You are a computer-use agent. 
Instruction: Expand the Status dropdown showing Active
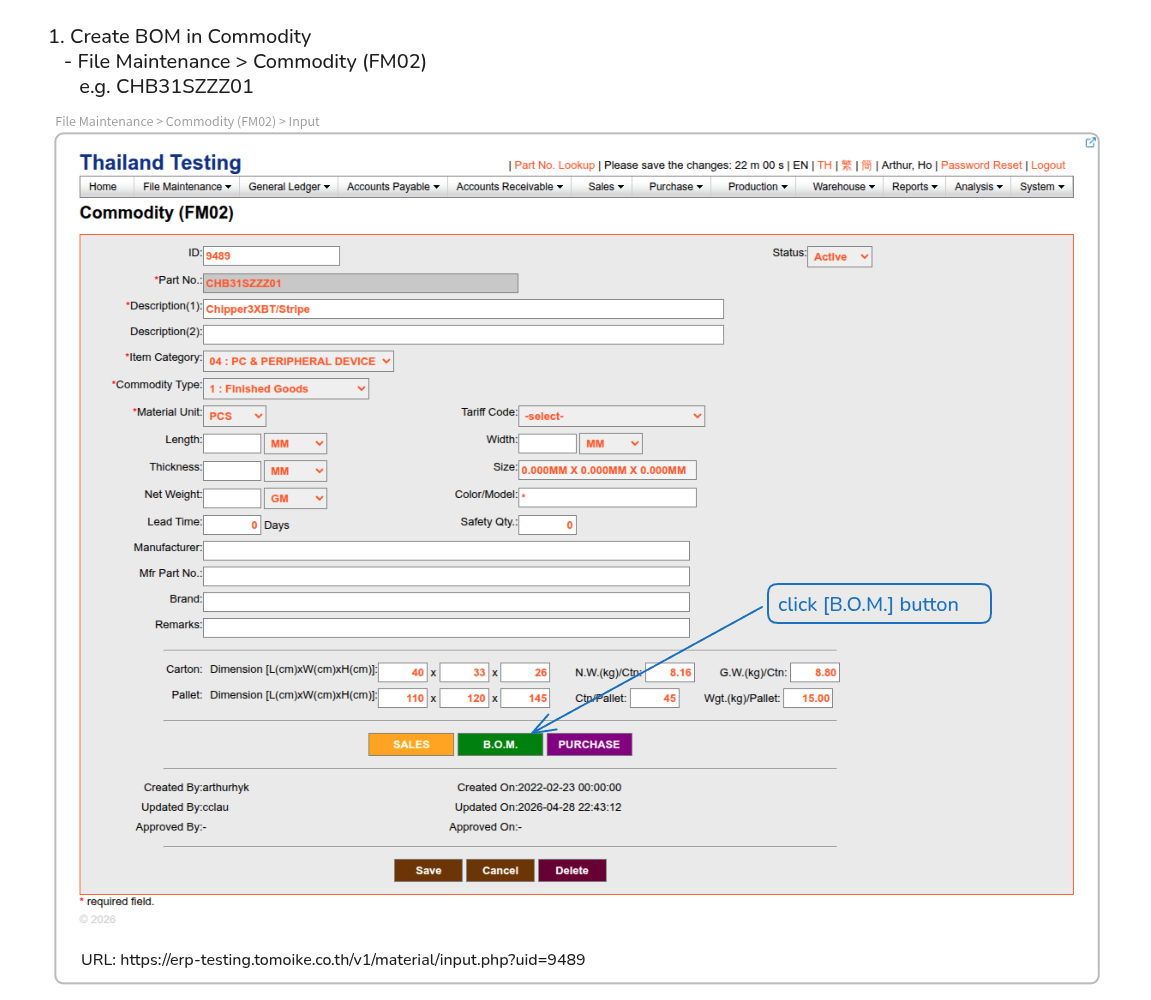tap(839, 257)
